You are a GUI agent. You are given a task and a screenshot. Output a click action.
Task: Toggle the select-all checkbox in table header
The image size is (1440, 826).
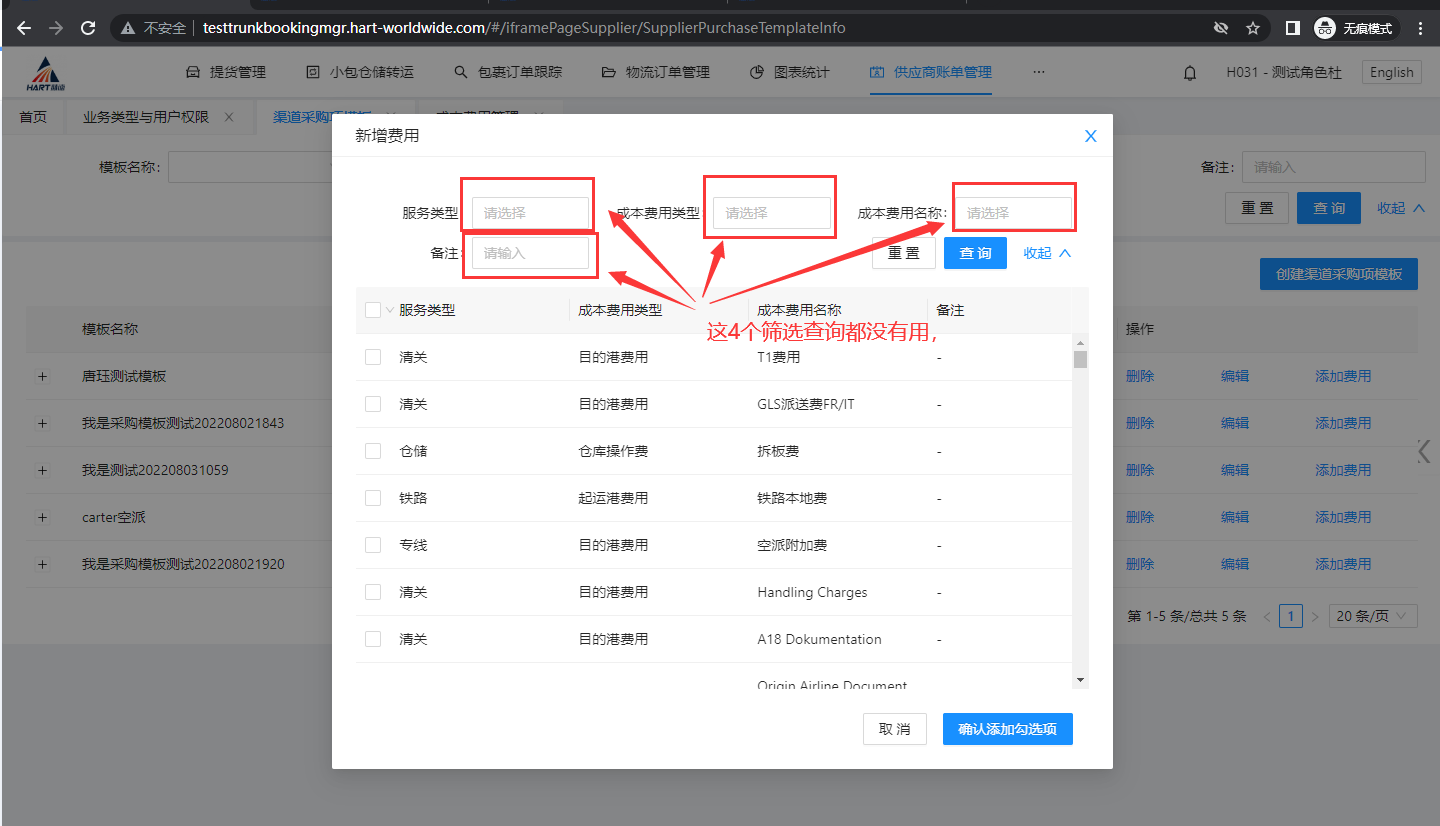click(373, 310)
